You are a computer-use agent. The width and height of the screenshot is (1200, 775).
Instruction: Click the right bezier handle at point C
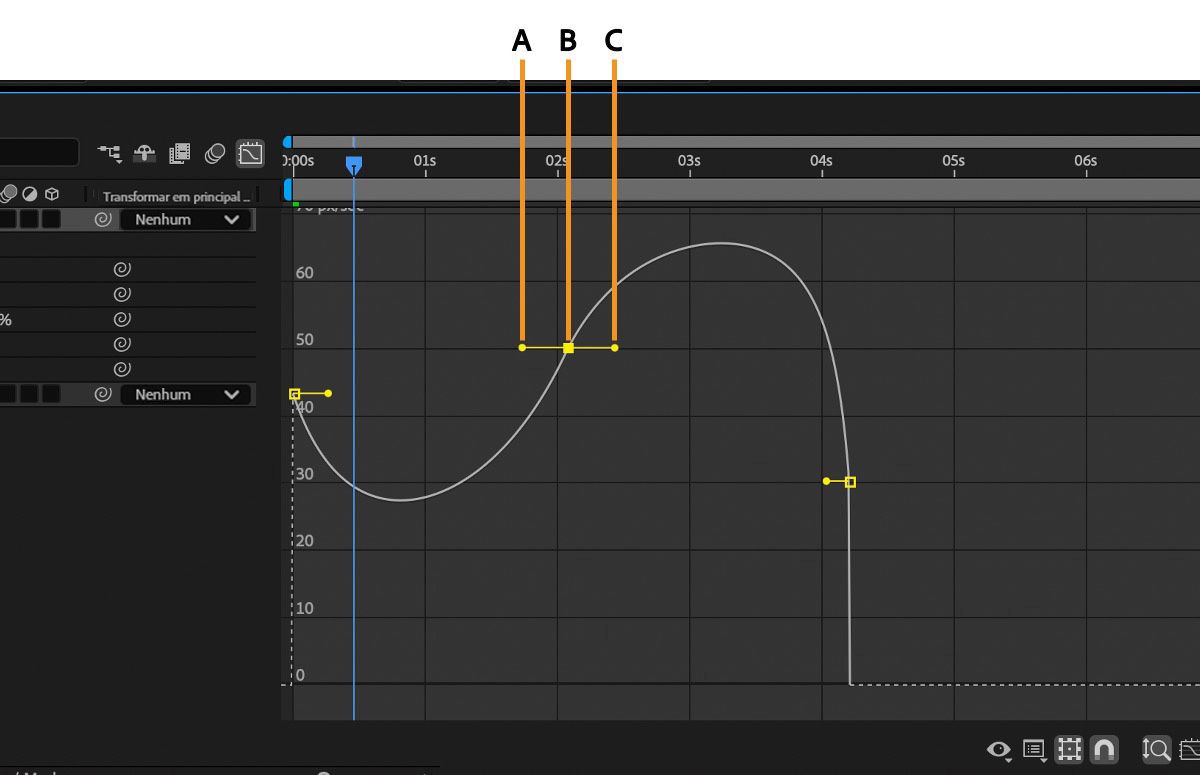[x=614, y=348]
